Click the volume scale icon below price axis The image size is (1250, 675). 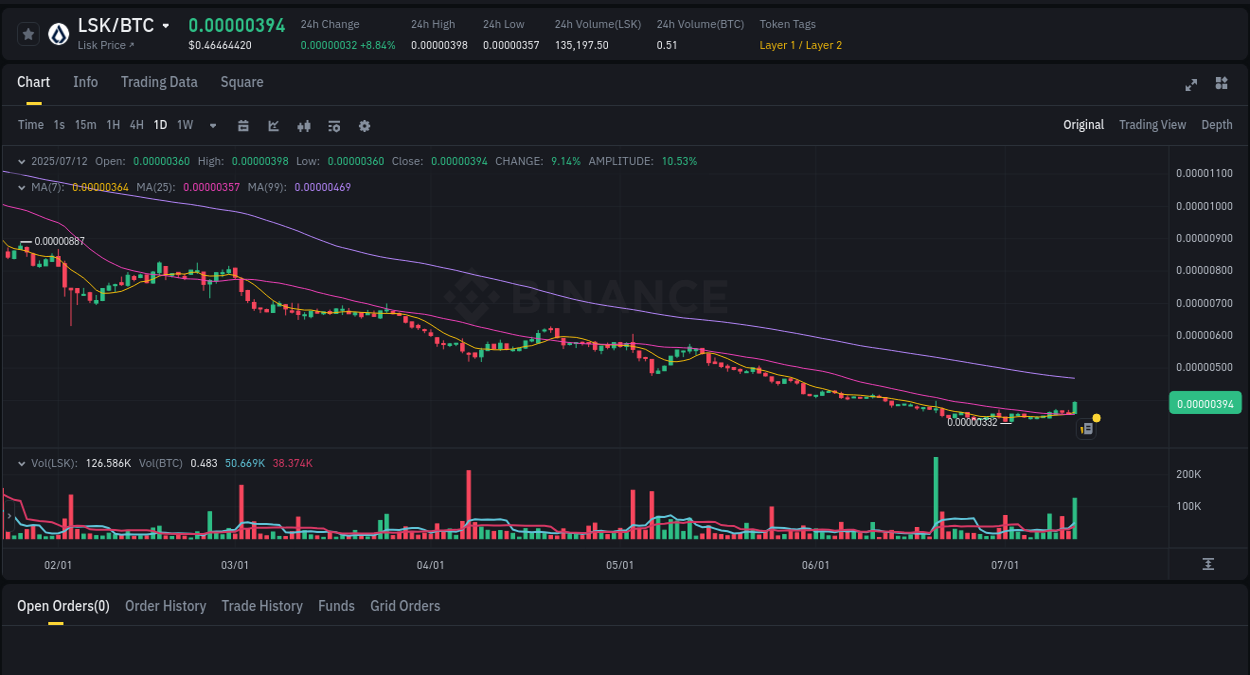click(1208, 564)
